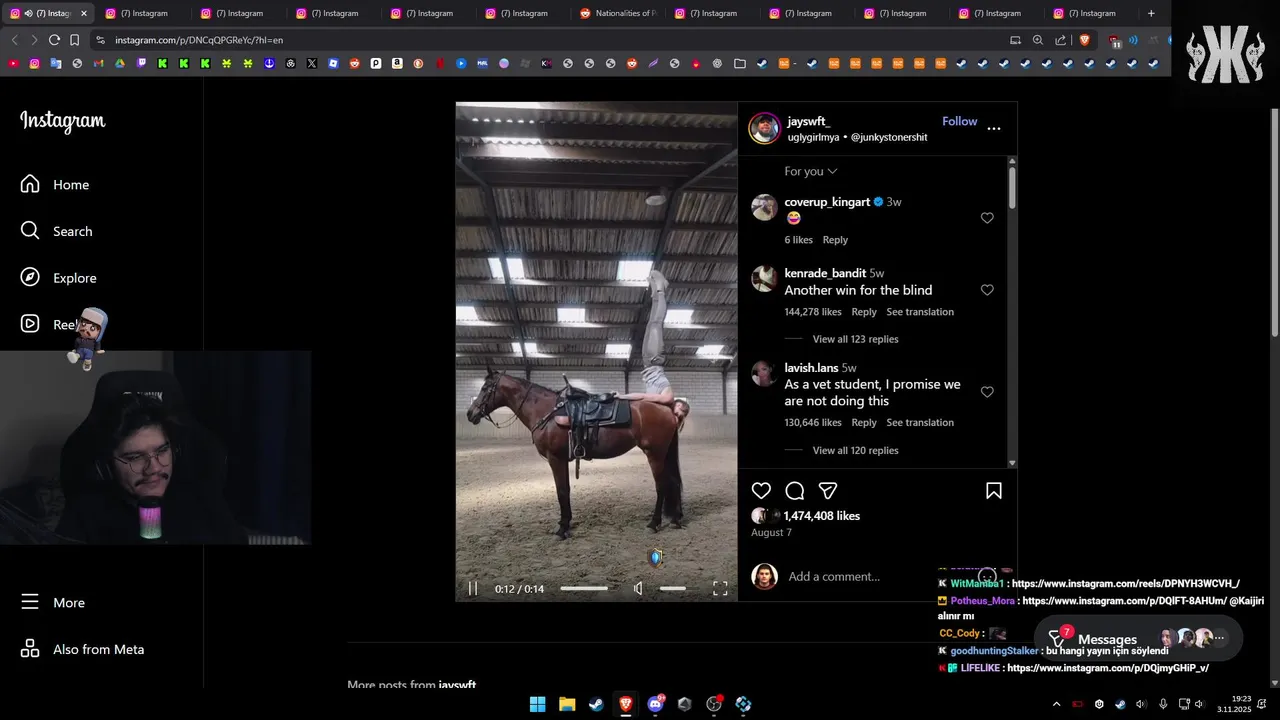
Task: Open Steam from taskbar
Action: click(596, 704)
